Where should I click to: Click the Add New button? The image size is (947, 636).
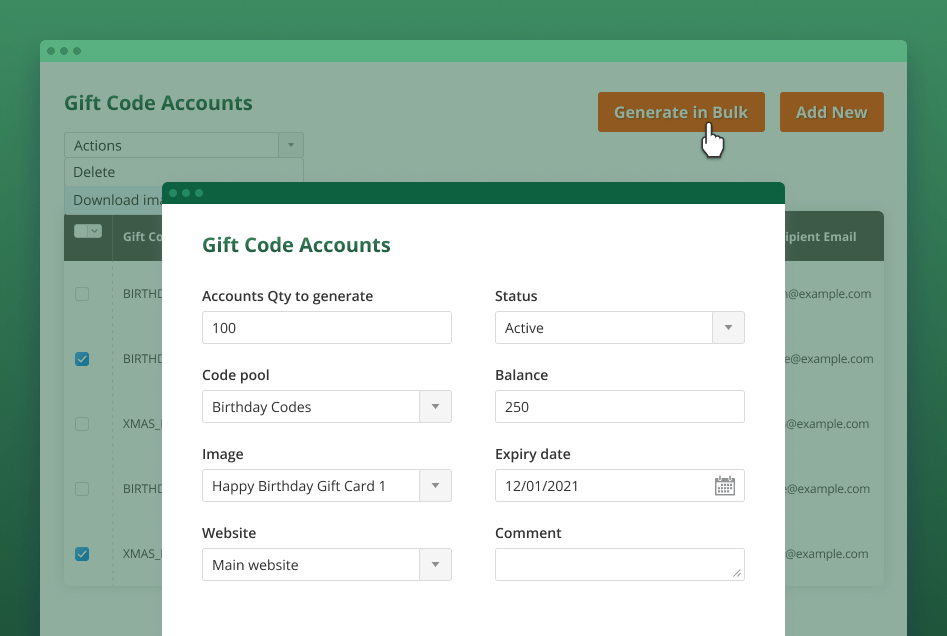pos(831,111)
